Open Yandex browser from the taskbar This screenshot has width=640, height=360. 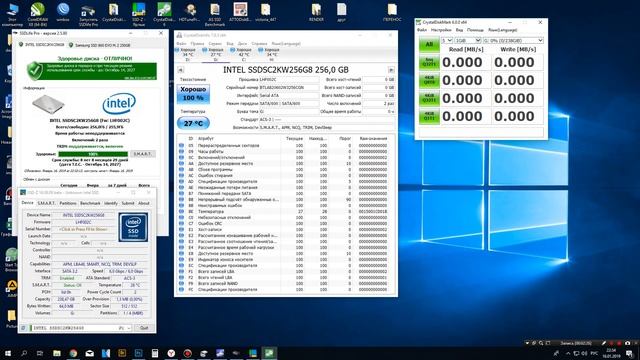tap(171, 353)
